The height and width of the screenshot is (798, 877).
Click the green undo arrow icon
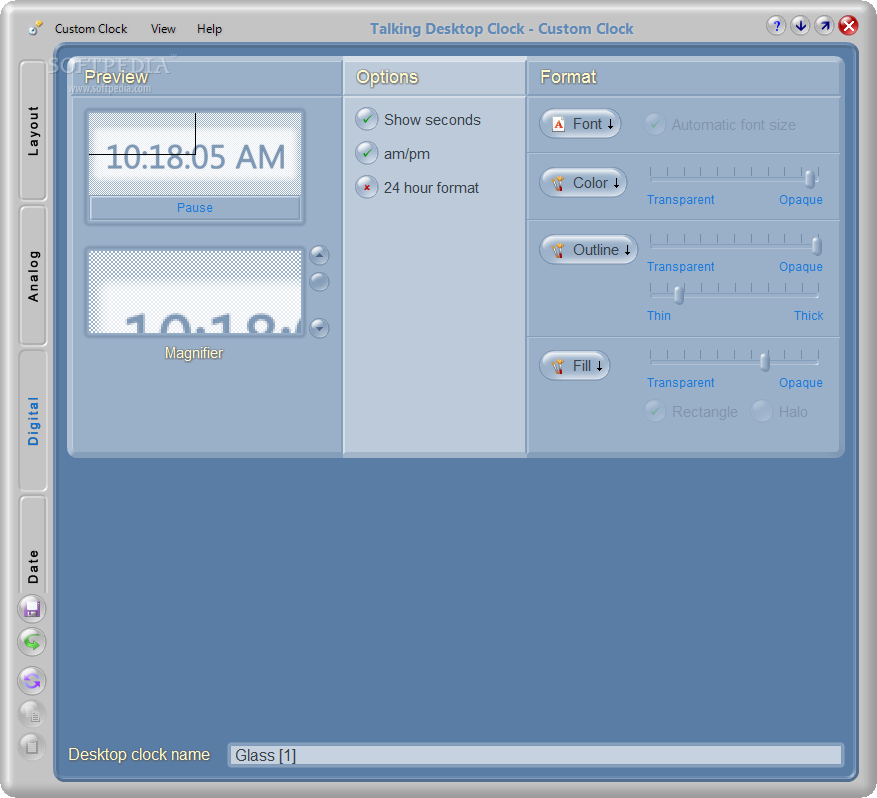[32, 641]
